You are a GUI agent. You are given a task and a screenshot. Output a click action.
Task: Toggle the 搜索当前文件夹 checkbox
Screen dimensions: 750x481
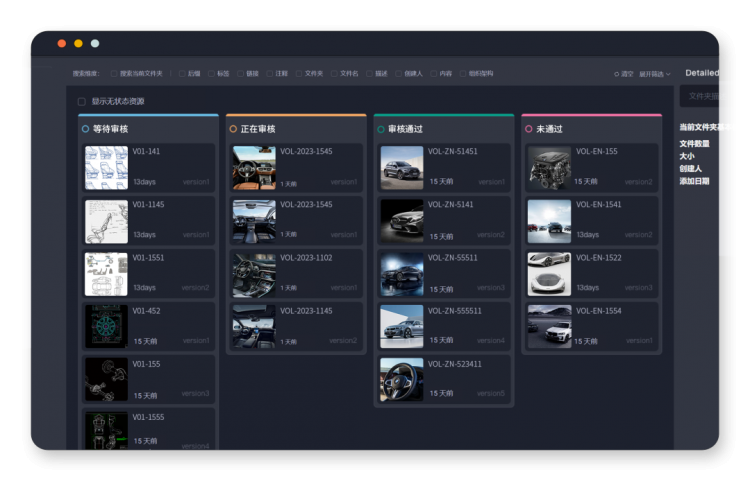pyautogui.click(x=114, y=74)
